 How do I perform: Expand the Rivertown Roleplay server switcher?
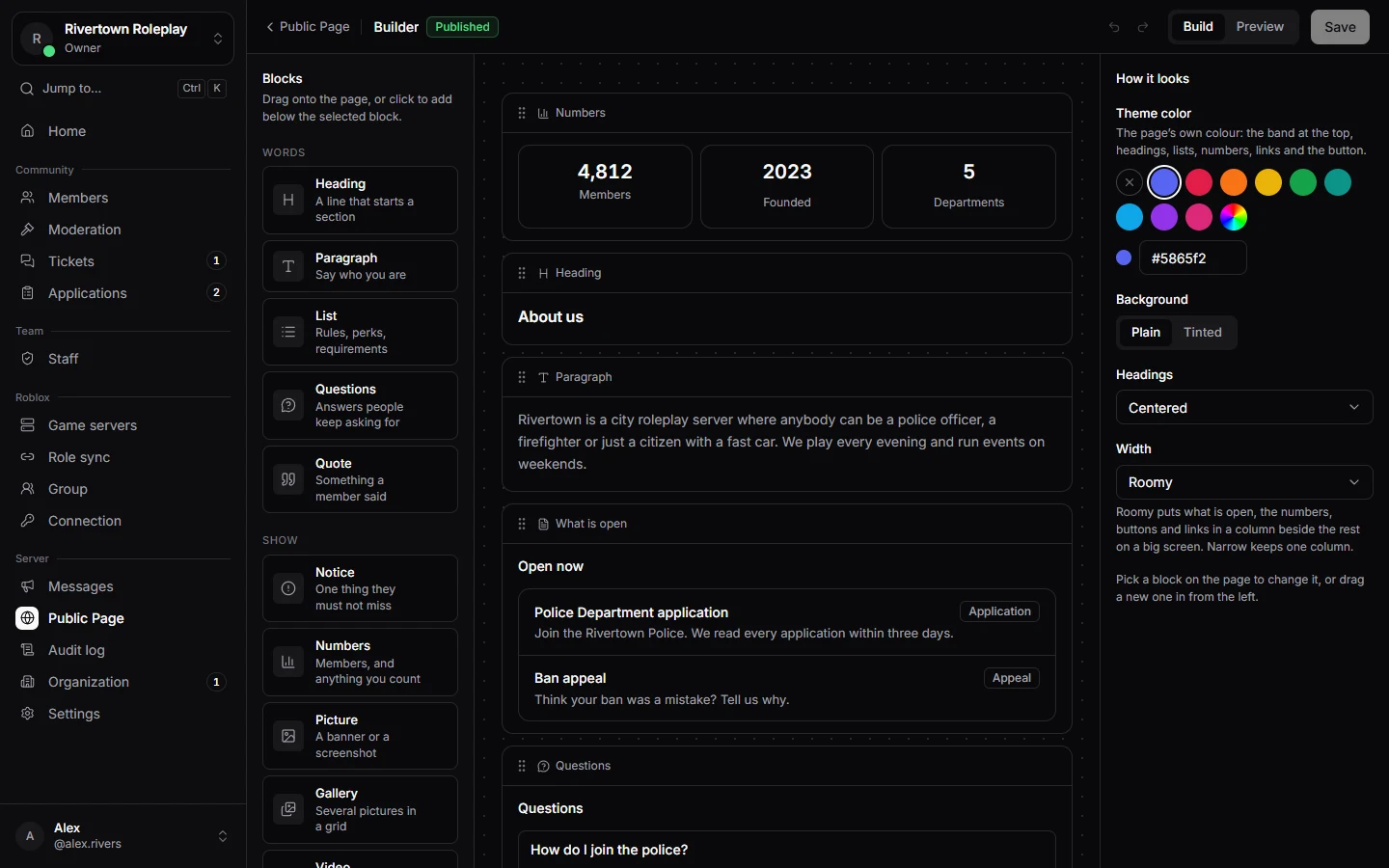[123, 39]
